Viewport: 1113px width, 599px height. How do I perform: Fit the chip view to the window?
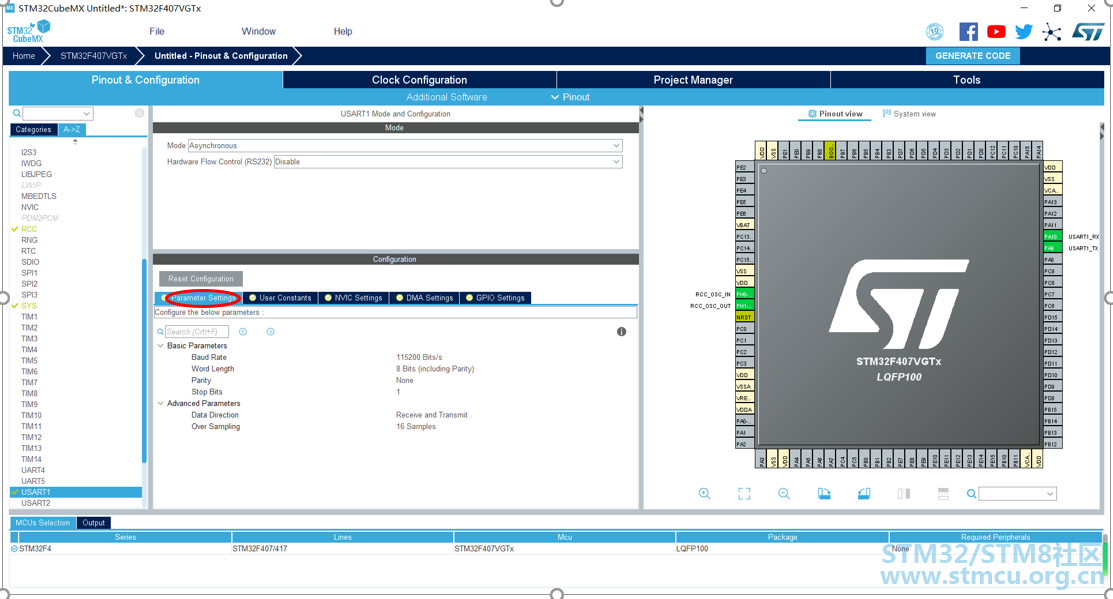[x=744, y=493]
